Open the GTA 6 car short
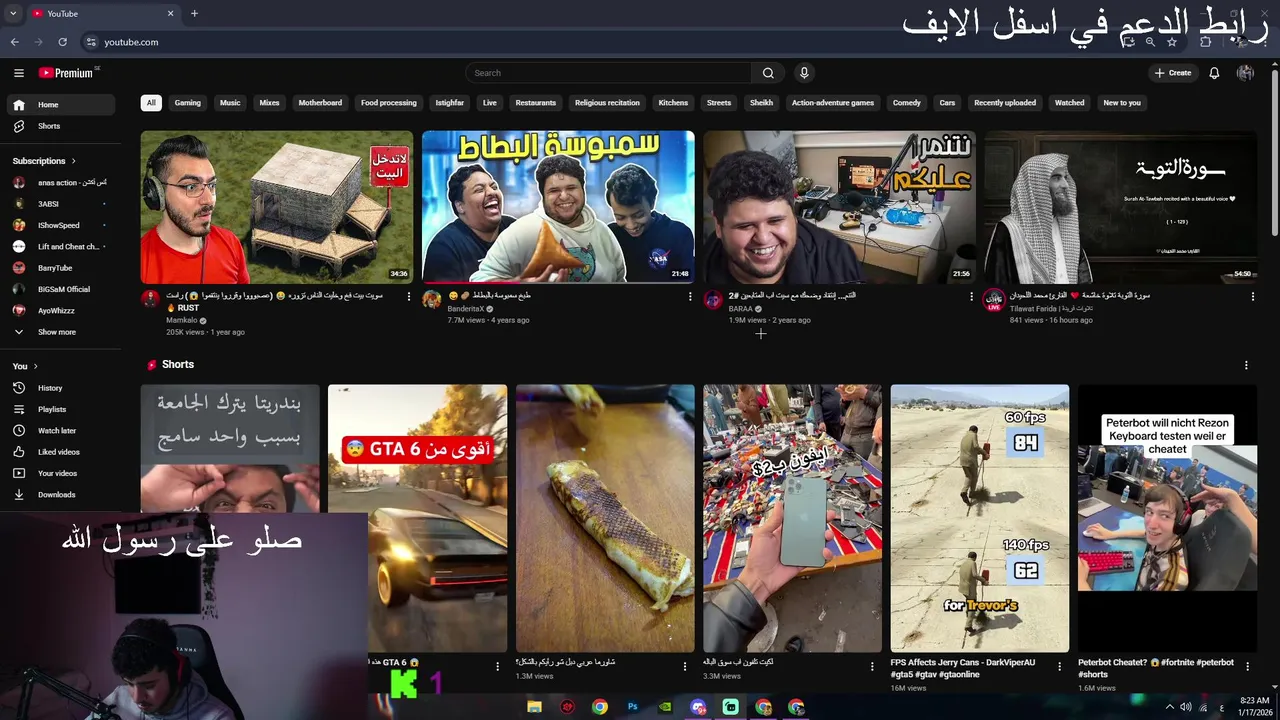1280x720 pixels. tap(417, 518)
